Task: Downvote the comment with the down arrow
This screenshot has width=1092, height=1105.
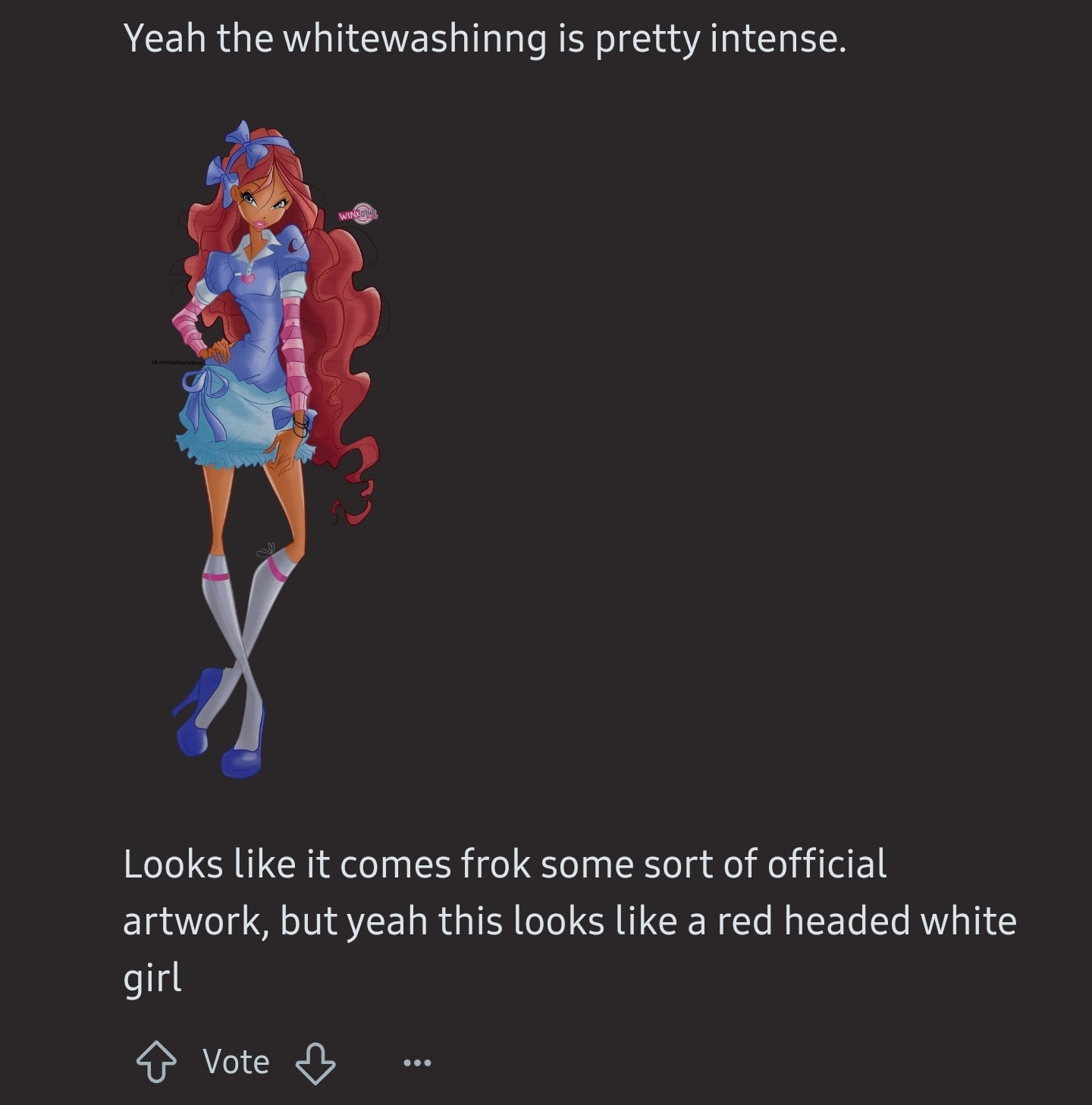Action: tap(315, 1063)
